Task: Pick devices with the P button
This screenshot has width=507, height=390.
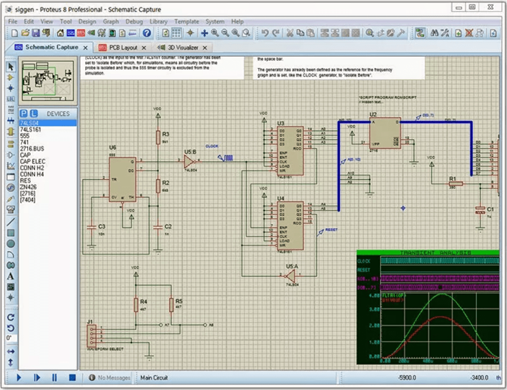Action: click(x=24, y=113)
